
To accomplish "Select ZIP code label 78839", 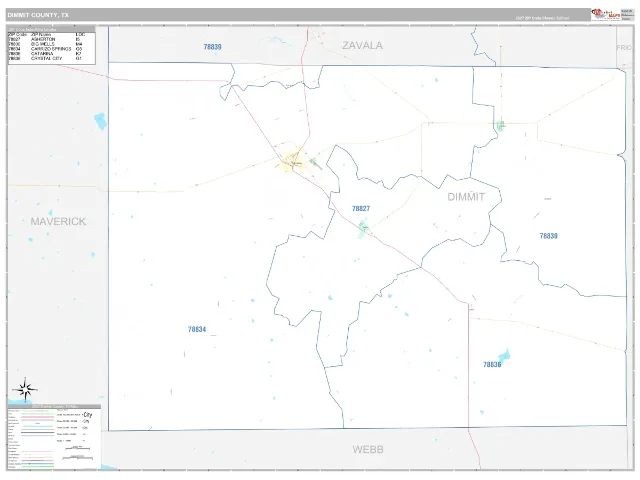I will pyautogui.click(x=212, y=47).
